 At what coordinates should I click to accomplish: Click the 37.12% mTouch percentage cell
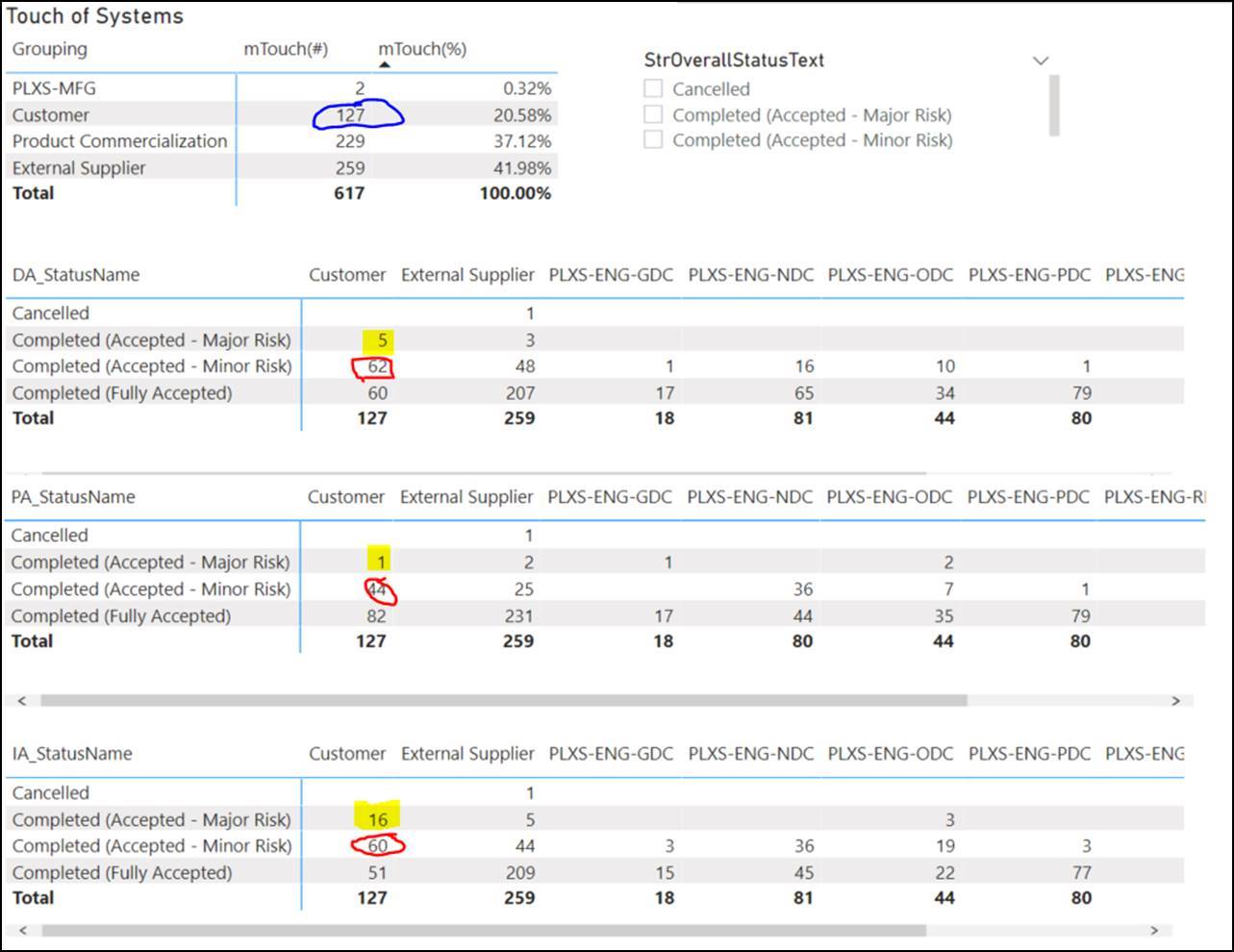coord(520,141)
